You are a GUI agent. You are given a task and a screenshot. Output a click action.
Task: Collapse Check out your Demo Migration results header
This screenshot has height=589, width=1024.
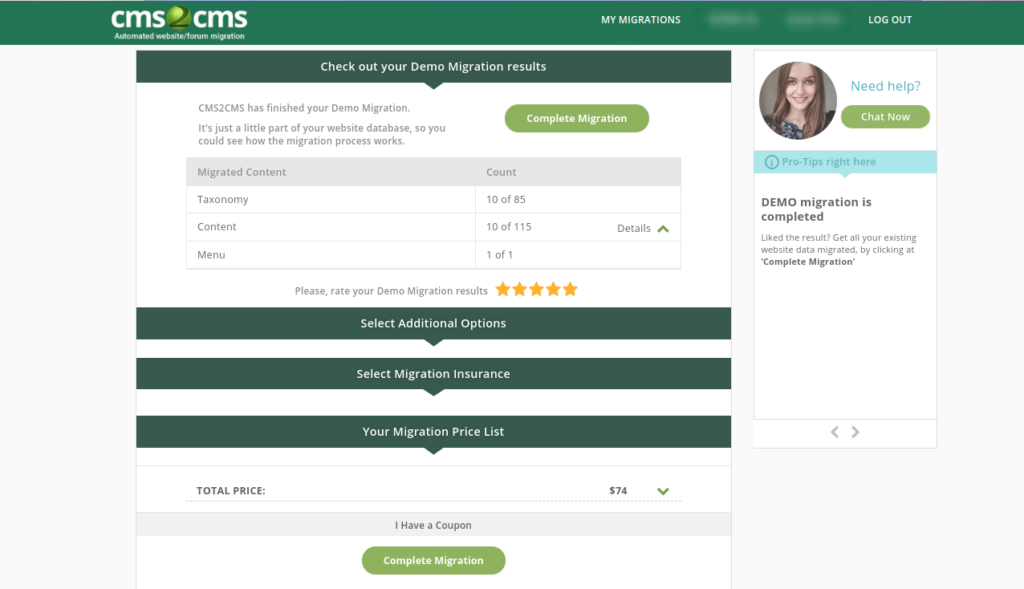pyautogui.click(x=434, y=67)
